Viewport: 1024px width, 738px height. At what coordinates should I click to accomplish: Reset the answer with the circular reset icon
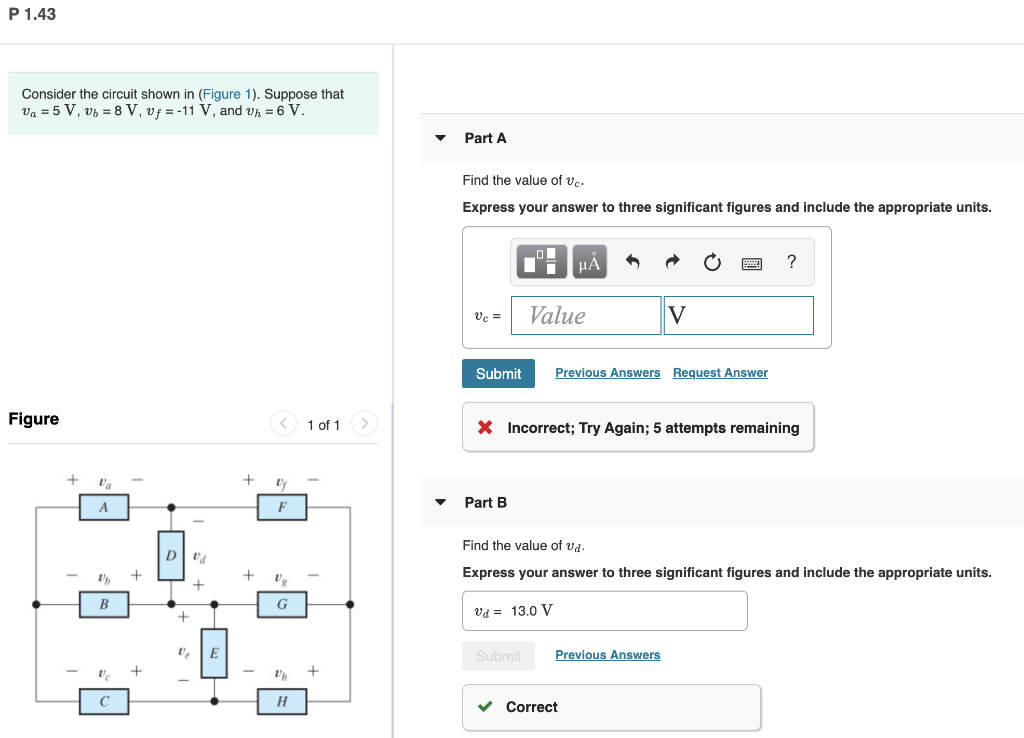(711, 261)
